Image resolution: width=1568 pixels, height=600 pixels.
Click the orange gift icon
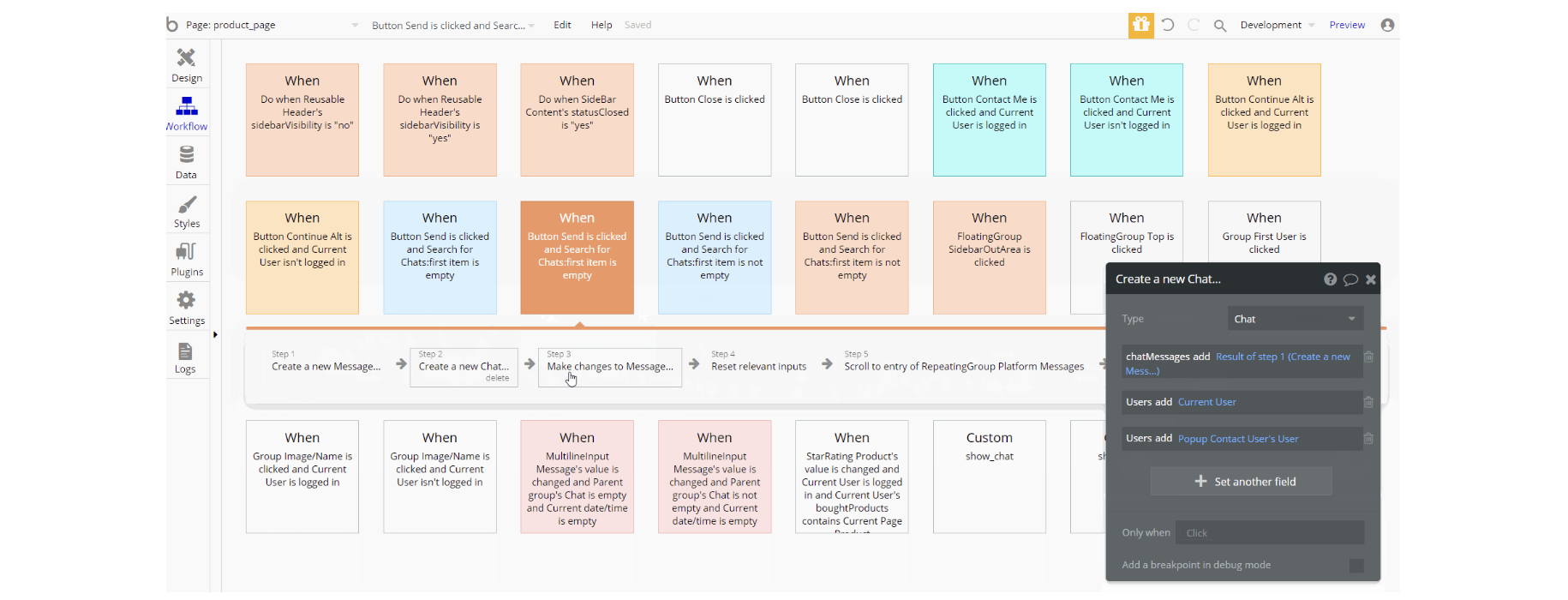click(x=1140, y=25)
